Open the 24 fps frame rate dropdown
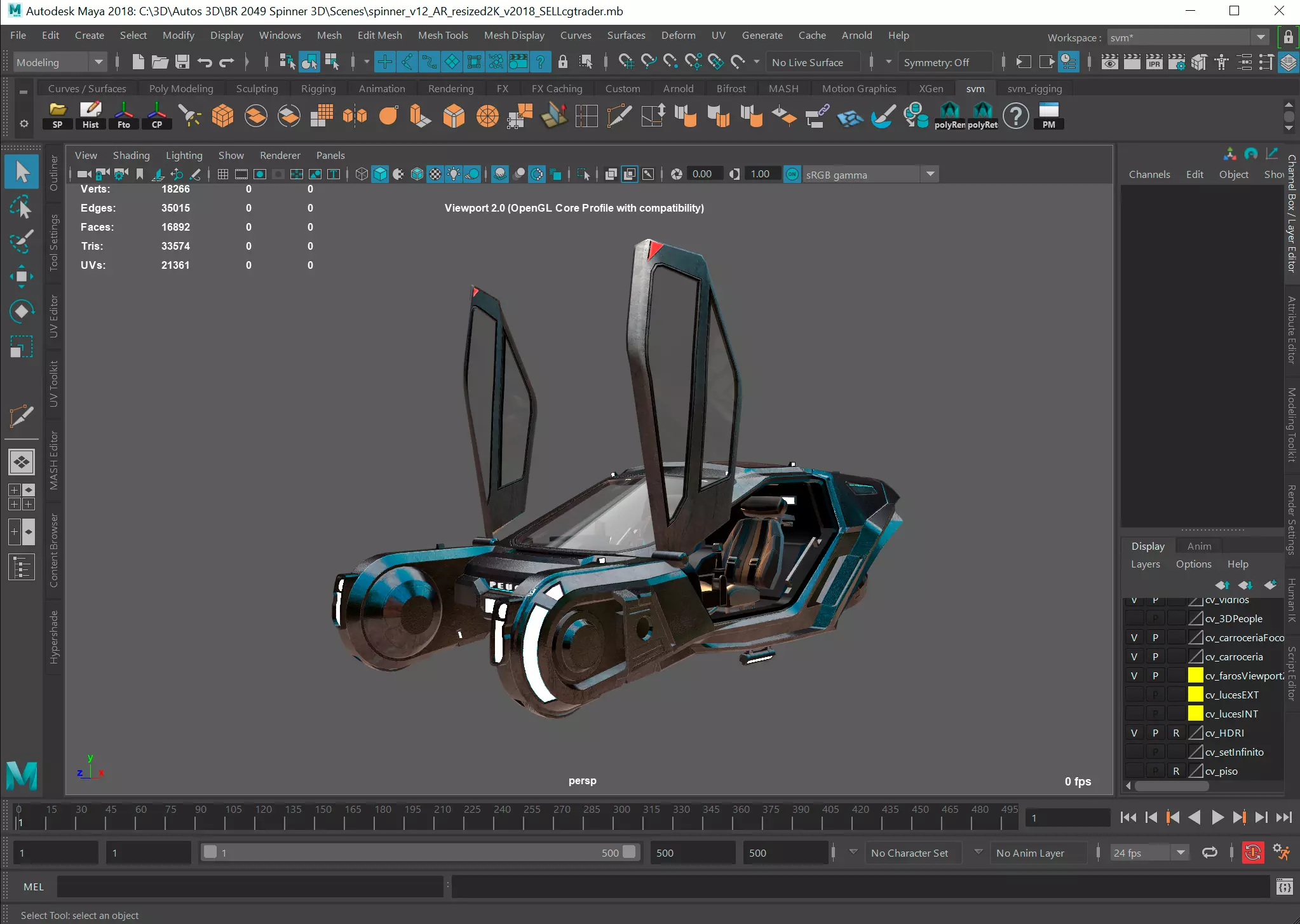The height and width of the screenshot is (924, 1300). point(1149,853)
